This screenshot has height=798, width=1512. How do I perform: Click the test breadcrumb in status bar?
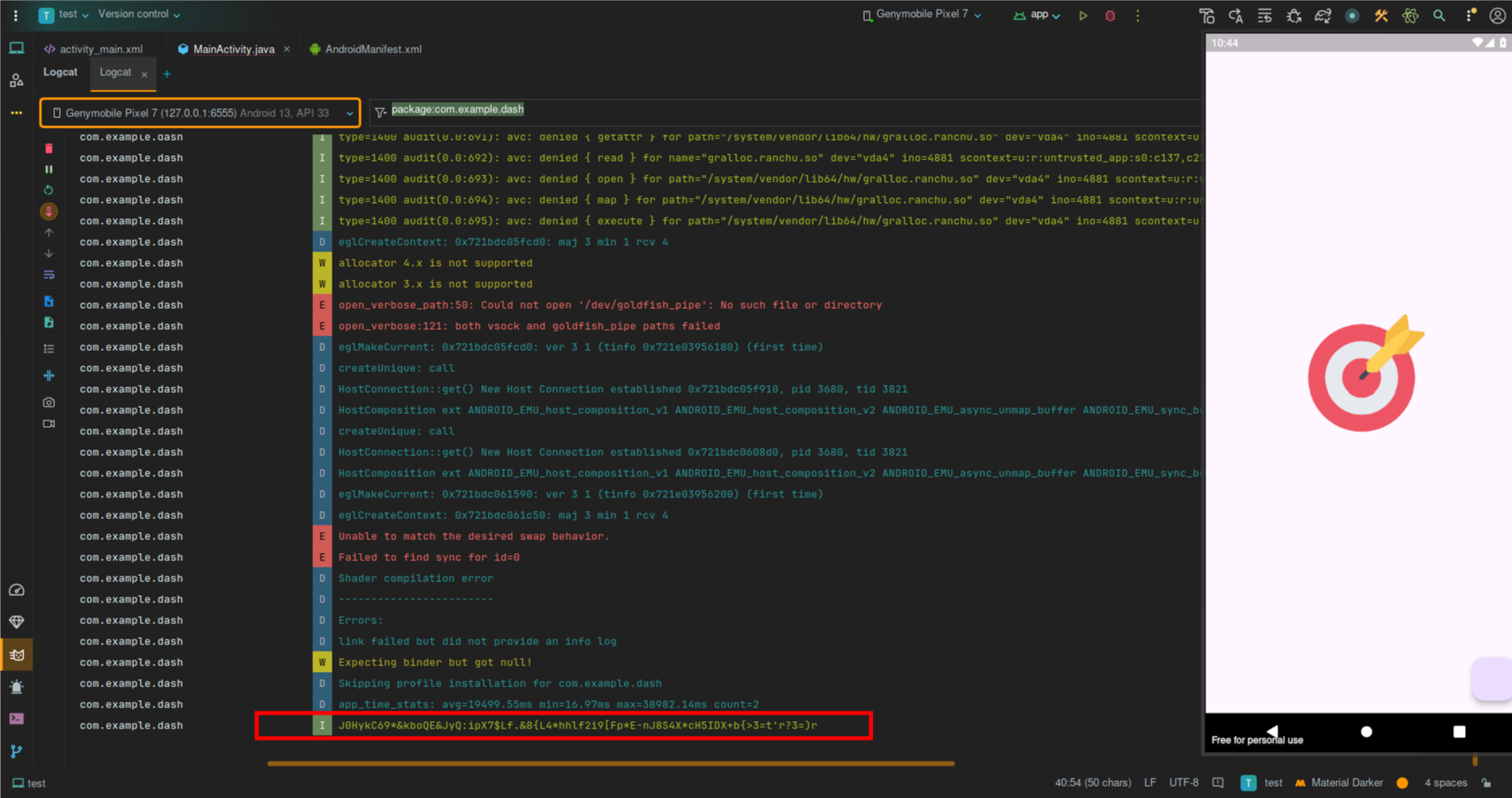point(29,783)
